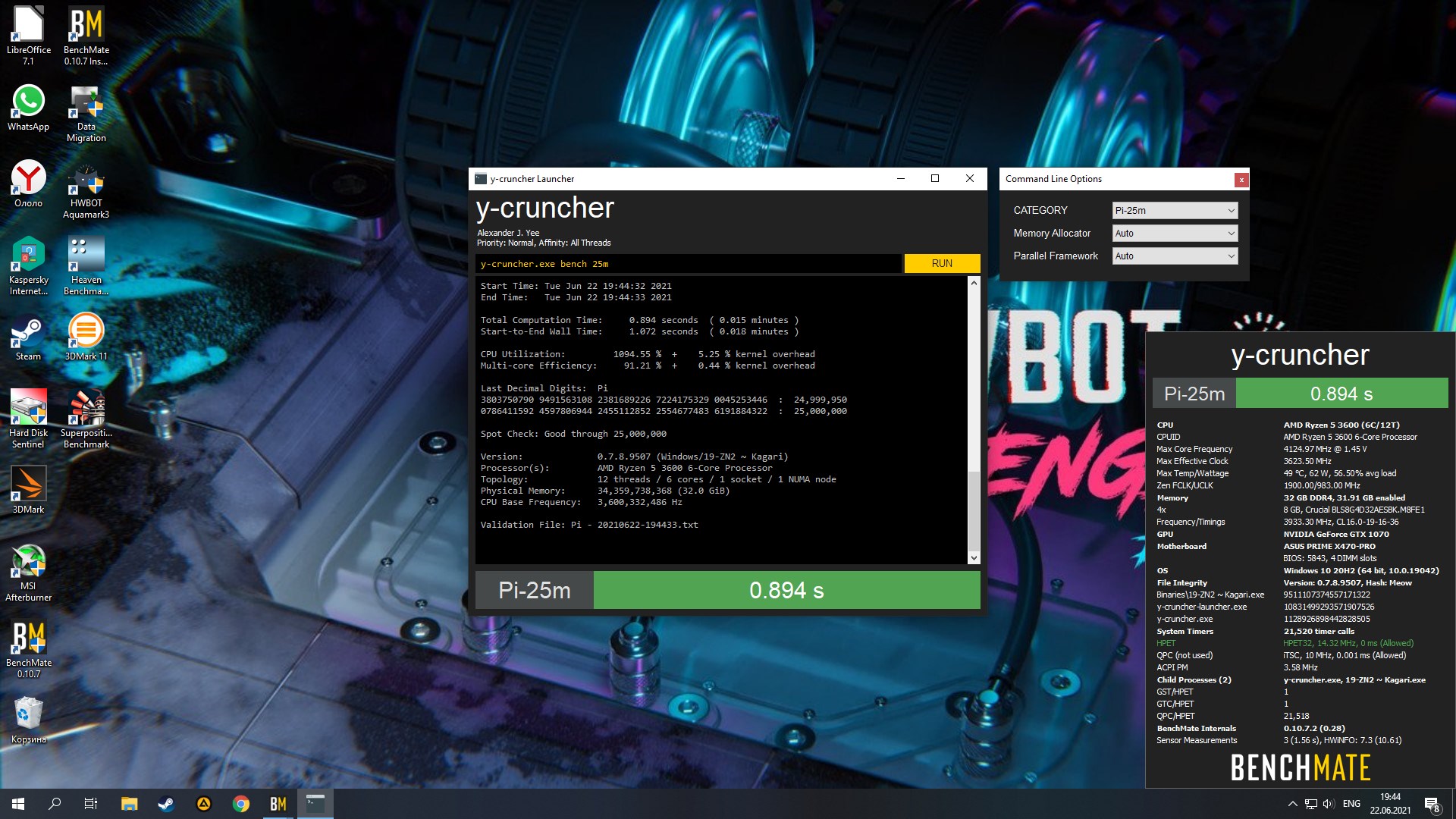Open BenchMate 0.10.7 Installer desktop icon
1456x819 pixels.
pyautogui.click(x=86, y=36)
